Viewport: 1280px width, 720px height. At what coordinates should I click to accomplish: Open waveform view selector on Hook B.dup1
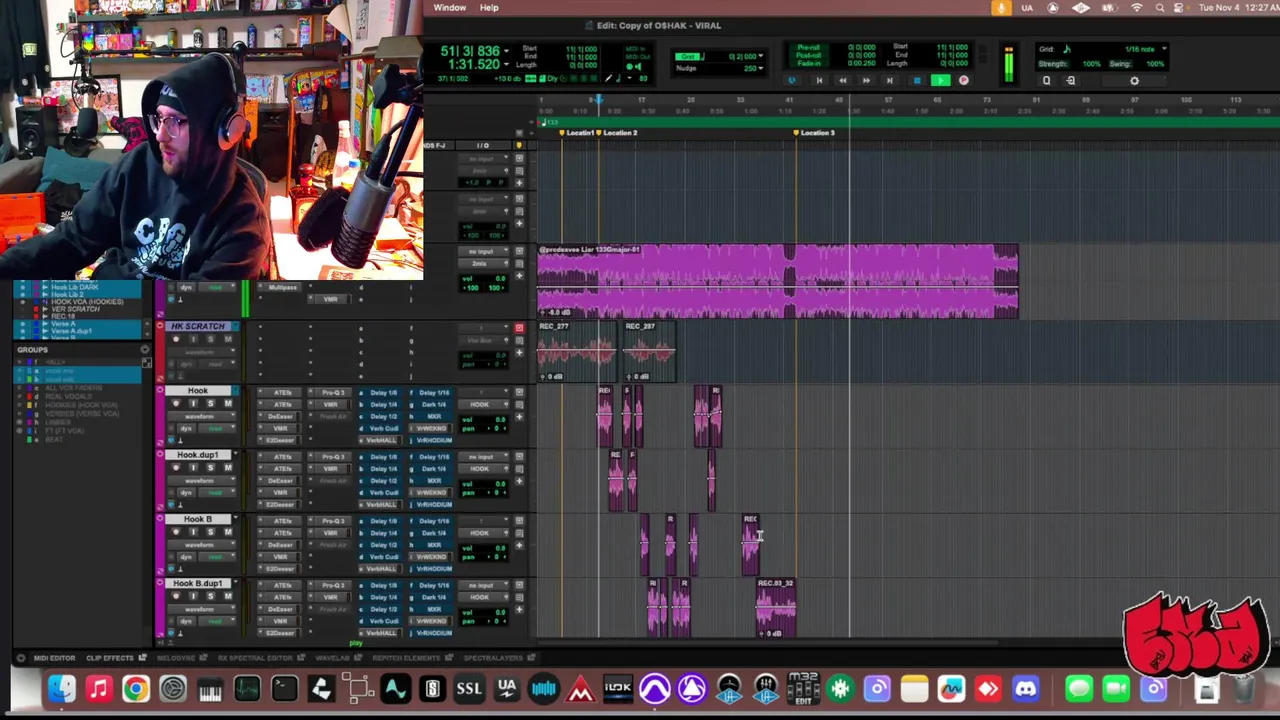click(200, 608)
